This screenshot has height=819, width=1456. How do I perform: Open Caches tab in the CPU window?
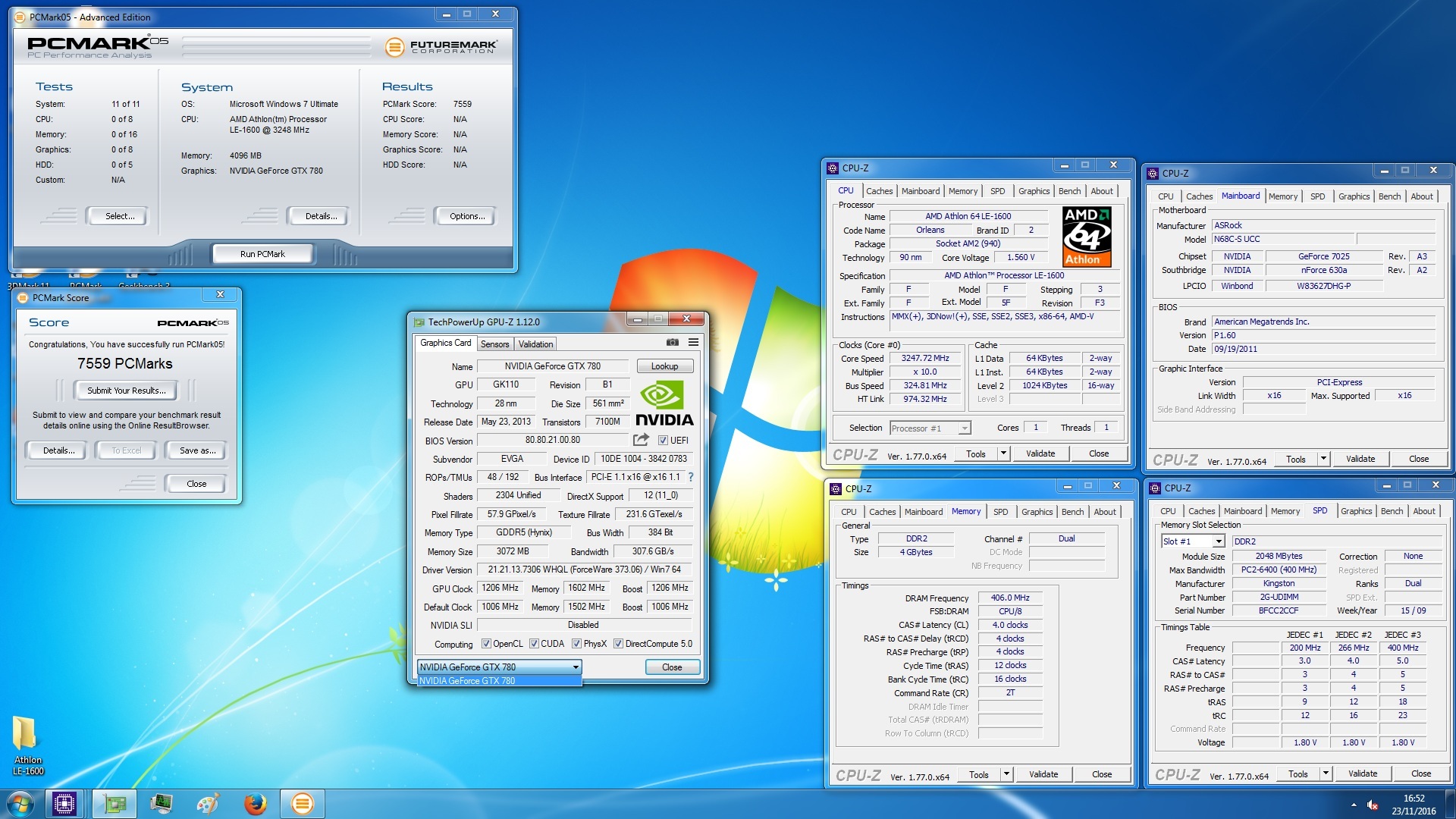pos(879,191)
